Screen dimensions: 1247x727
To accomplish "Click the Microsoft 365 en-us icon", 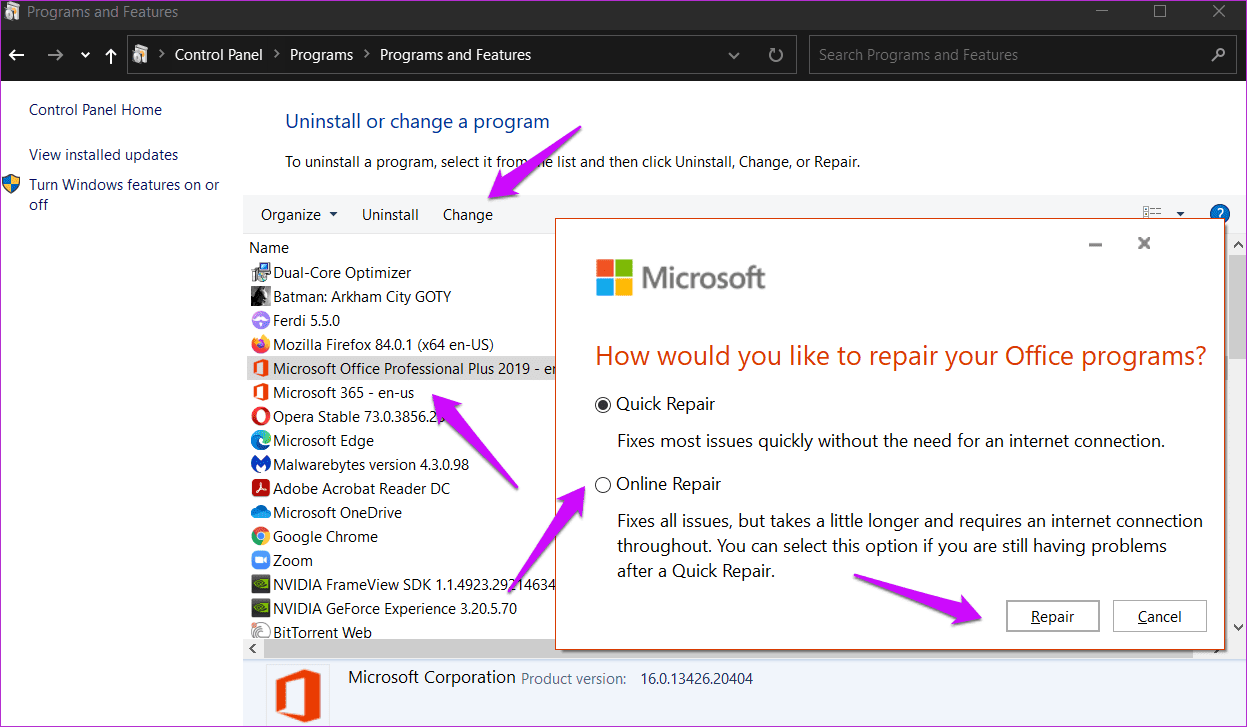I will pos(260,392).
